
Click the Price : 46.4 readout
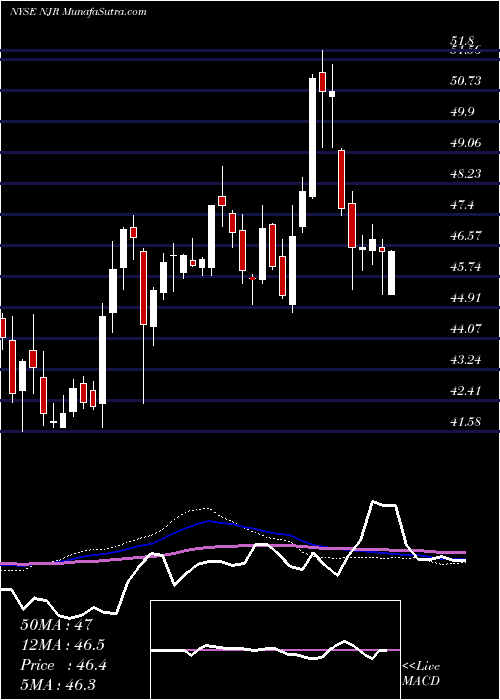[x=63, y=665]
